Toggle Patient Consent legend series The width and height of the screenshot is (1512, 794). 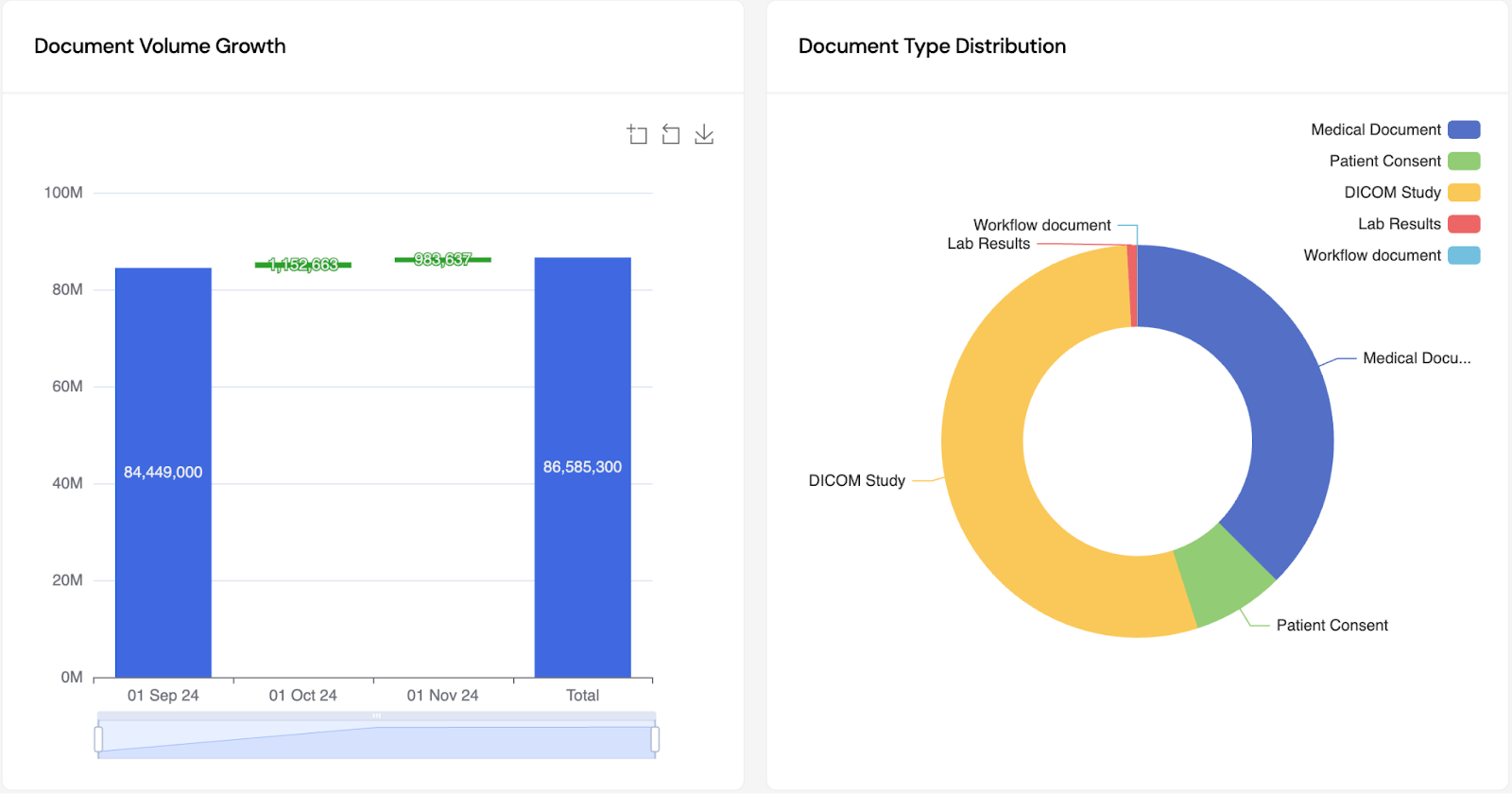coord(1404,161)
